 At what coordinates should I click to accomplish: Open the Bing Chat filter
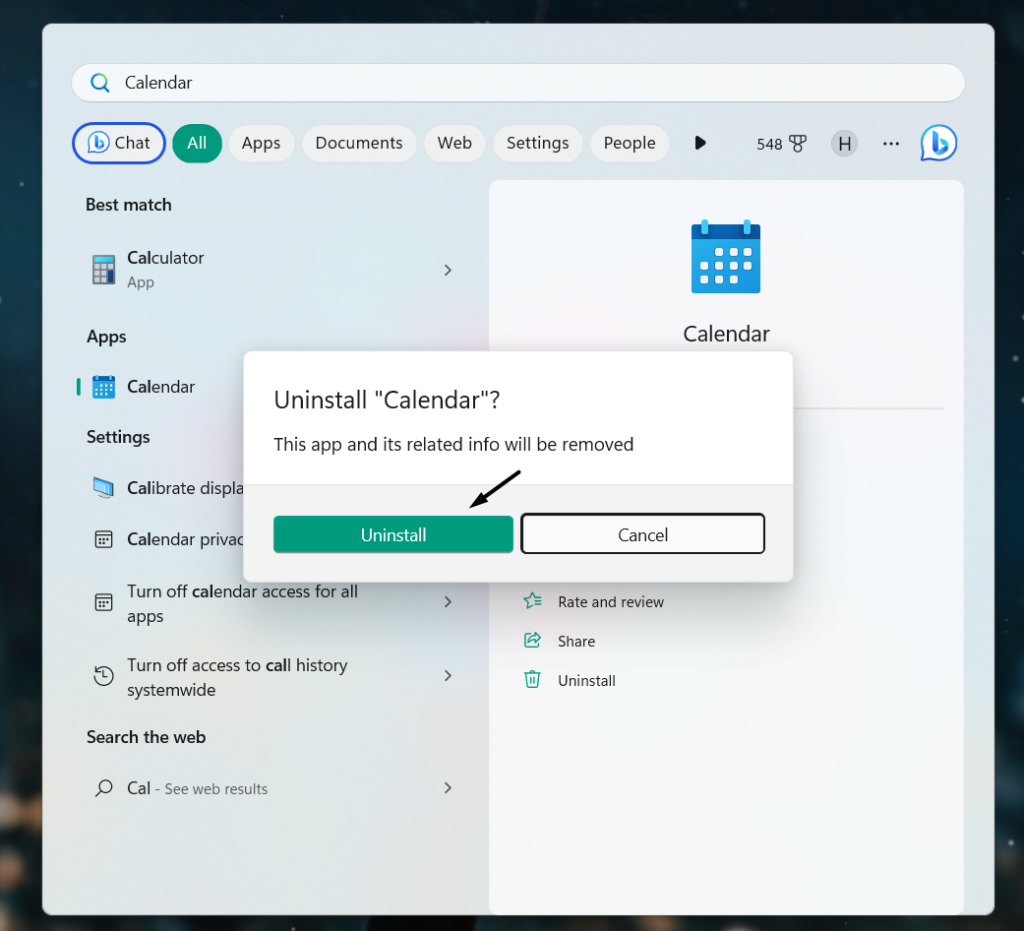119,143
